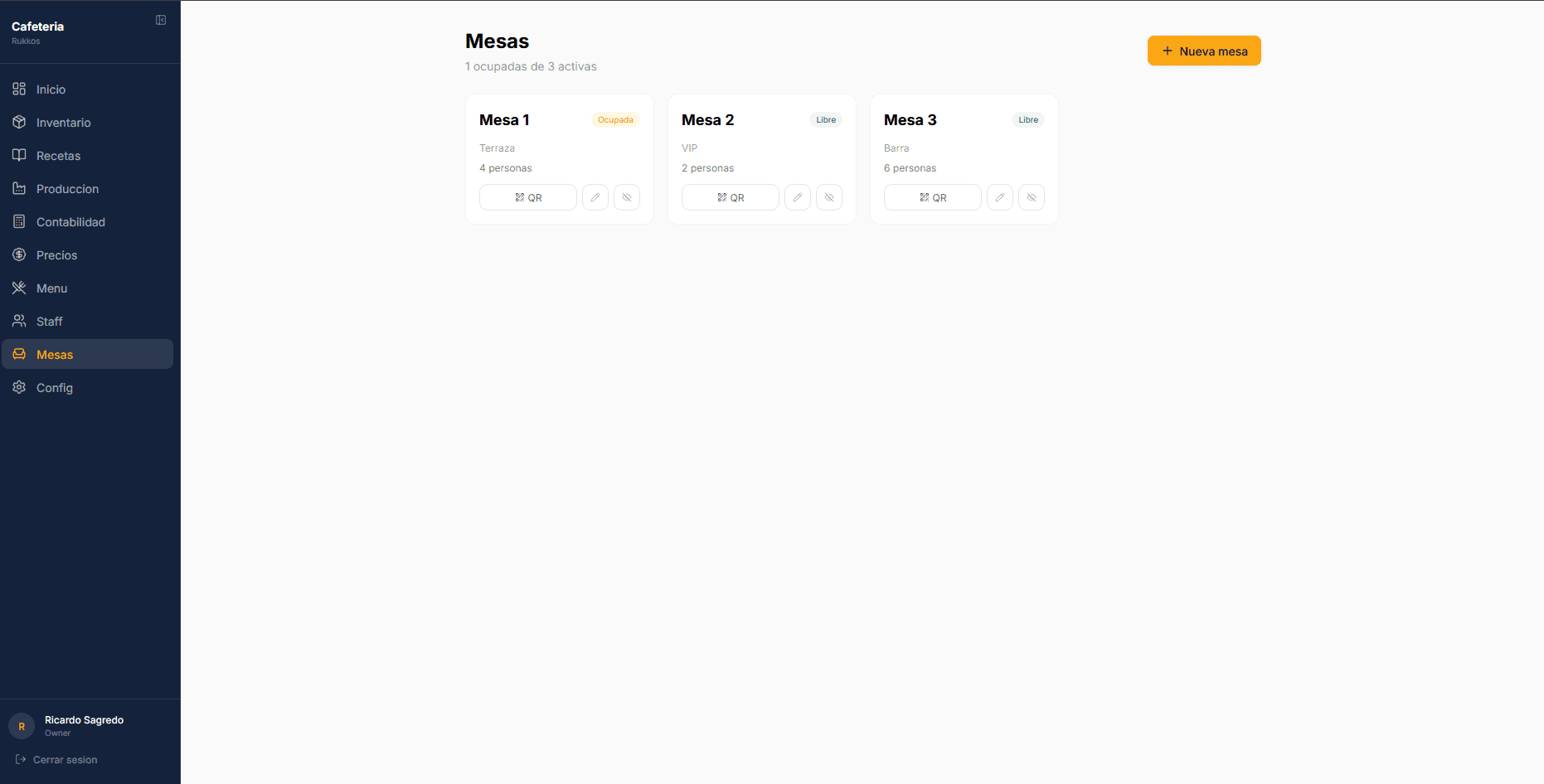1544x784 pixels.
Task: Collapse the sidebar with the top-right panel icon
Action: point(160,19)
